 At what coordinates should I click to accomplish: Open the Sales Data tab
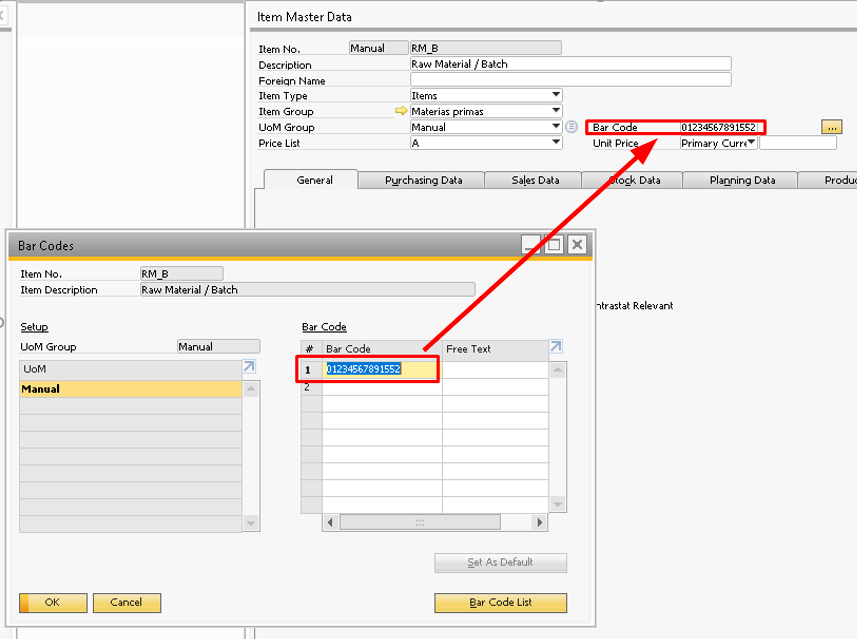coord(535,180)
